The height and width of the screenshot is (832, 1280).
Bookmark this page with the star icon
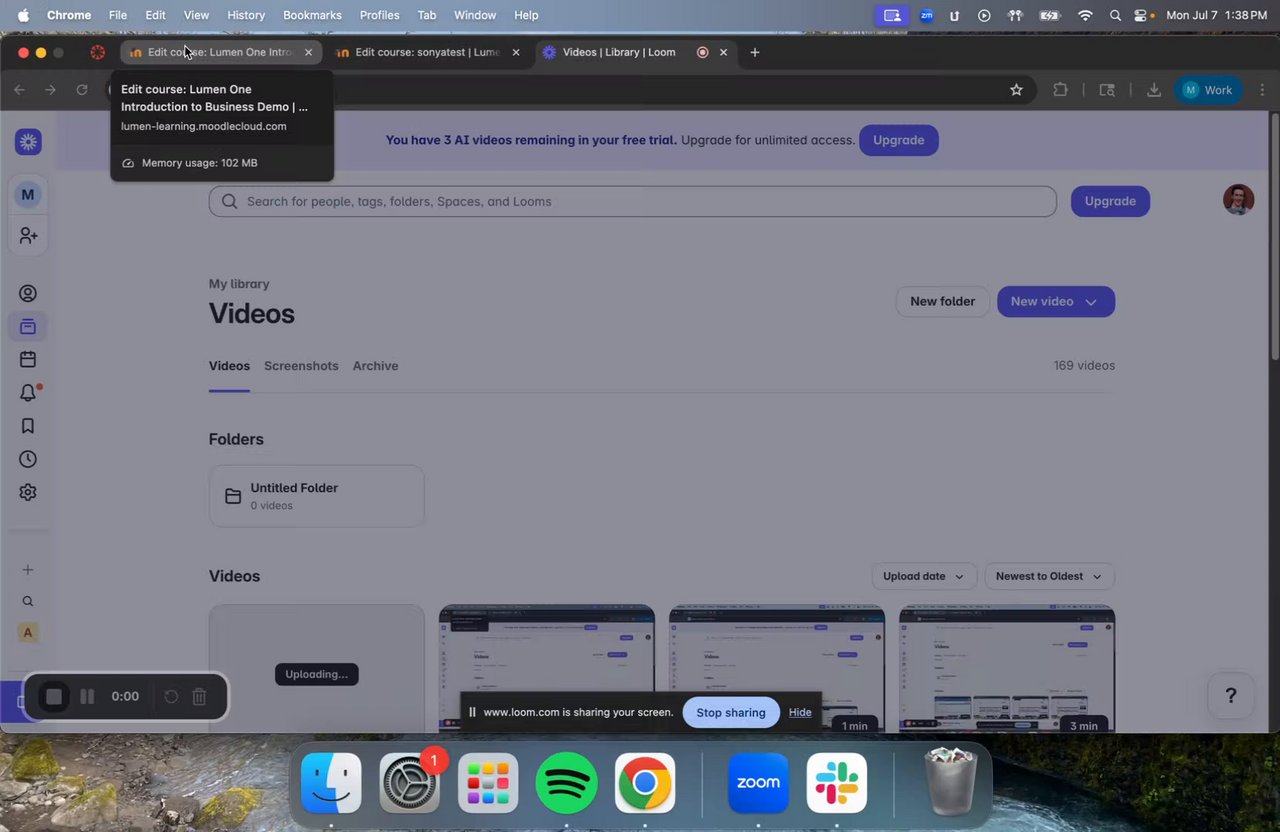[1016, 90]
